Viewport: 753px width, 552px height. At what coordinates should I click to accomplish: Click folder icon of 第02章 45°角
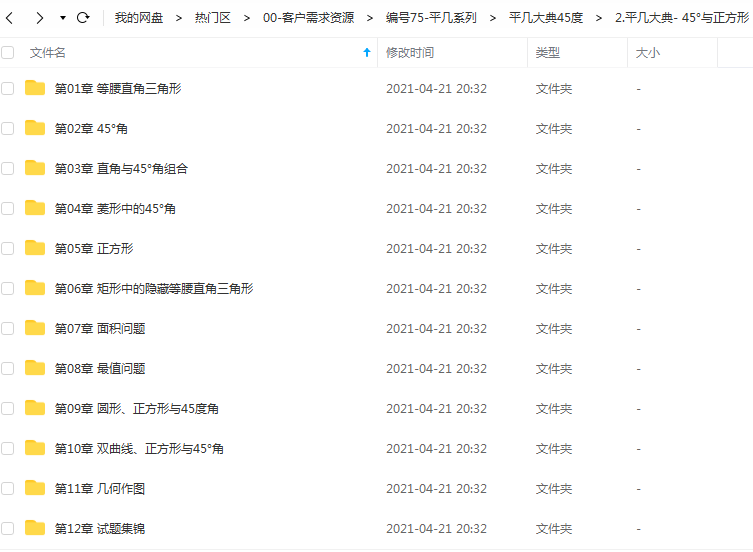click(x=35, y=128)
